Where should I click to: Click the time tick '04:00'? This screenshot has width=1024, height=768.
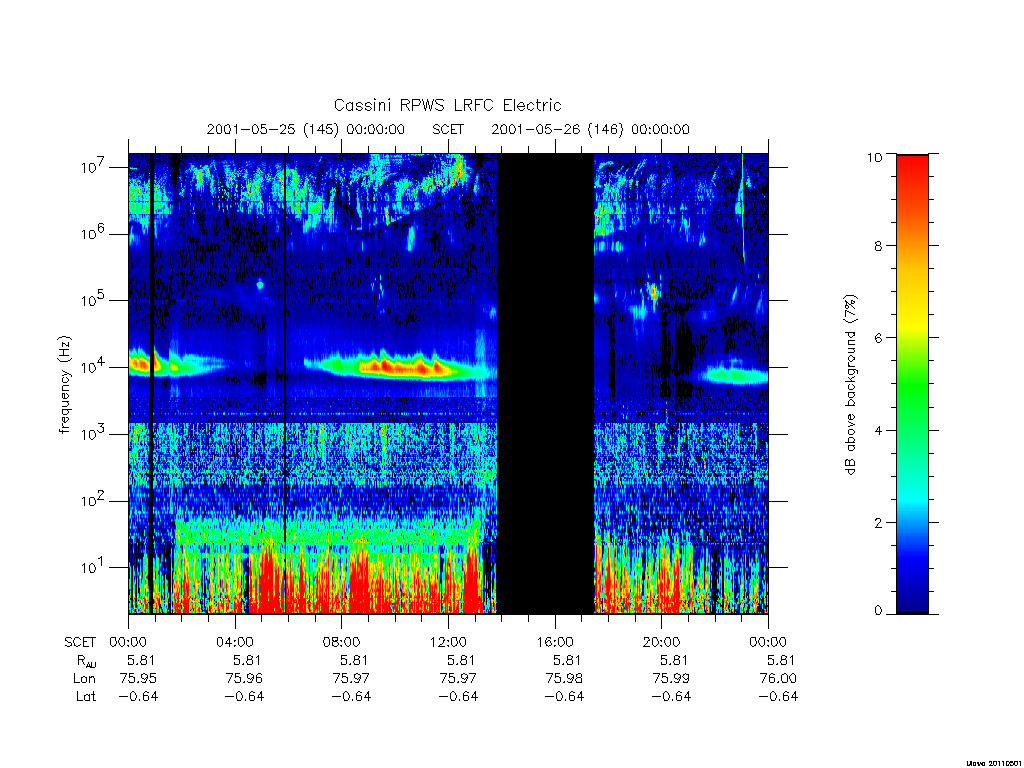(234, 642)
